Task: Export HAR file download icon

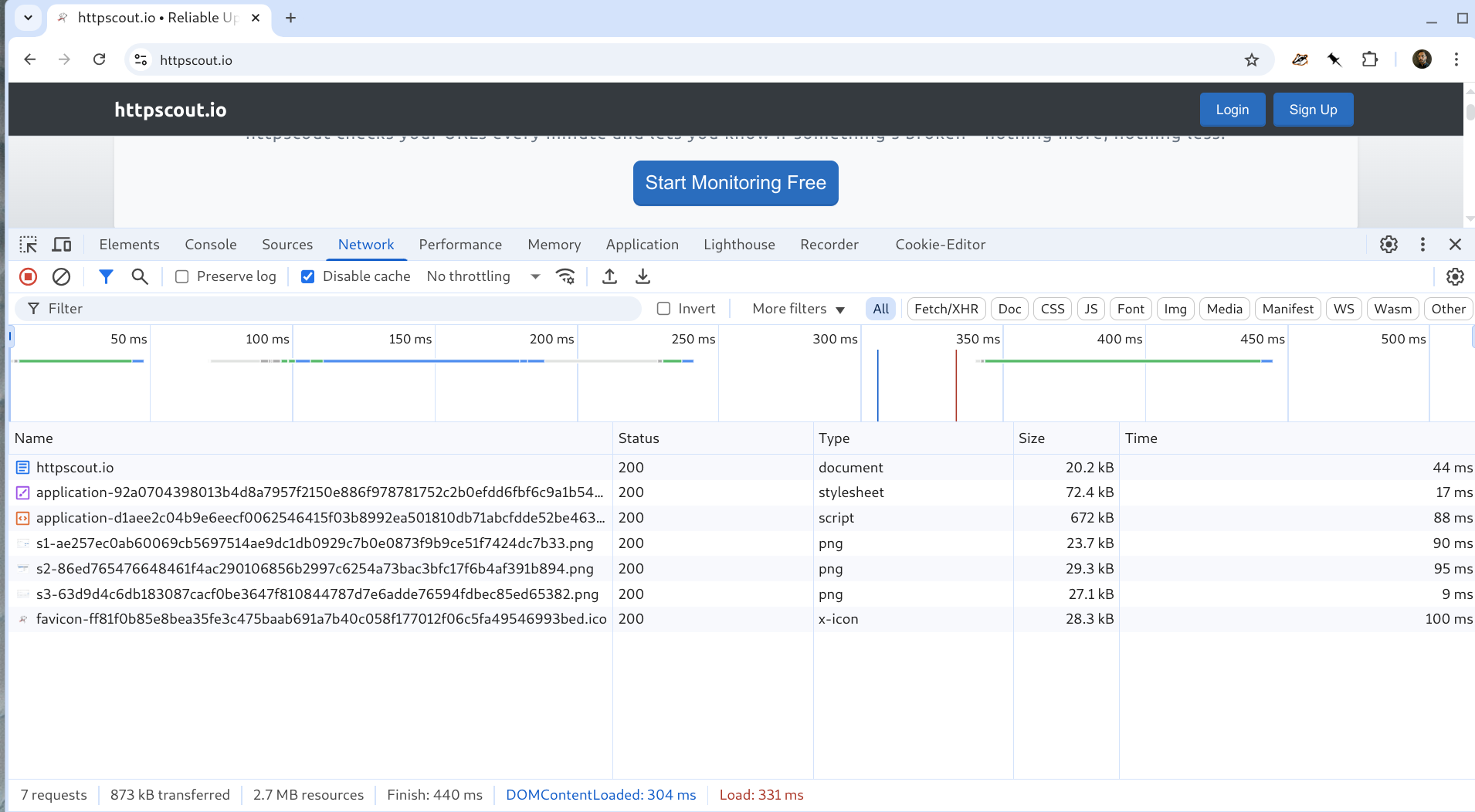Action: point(643,276)
